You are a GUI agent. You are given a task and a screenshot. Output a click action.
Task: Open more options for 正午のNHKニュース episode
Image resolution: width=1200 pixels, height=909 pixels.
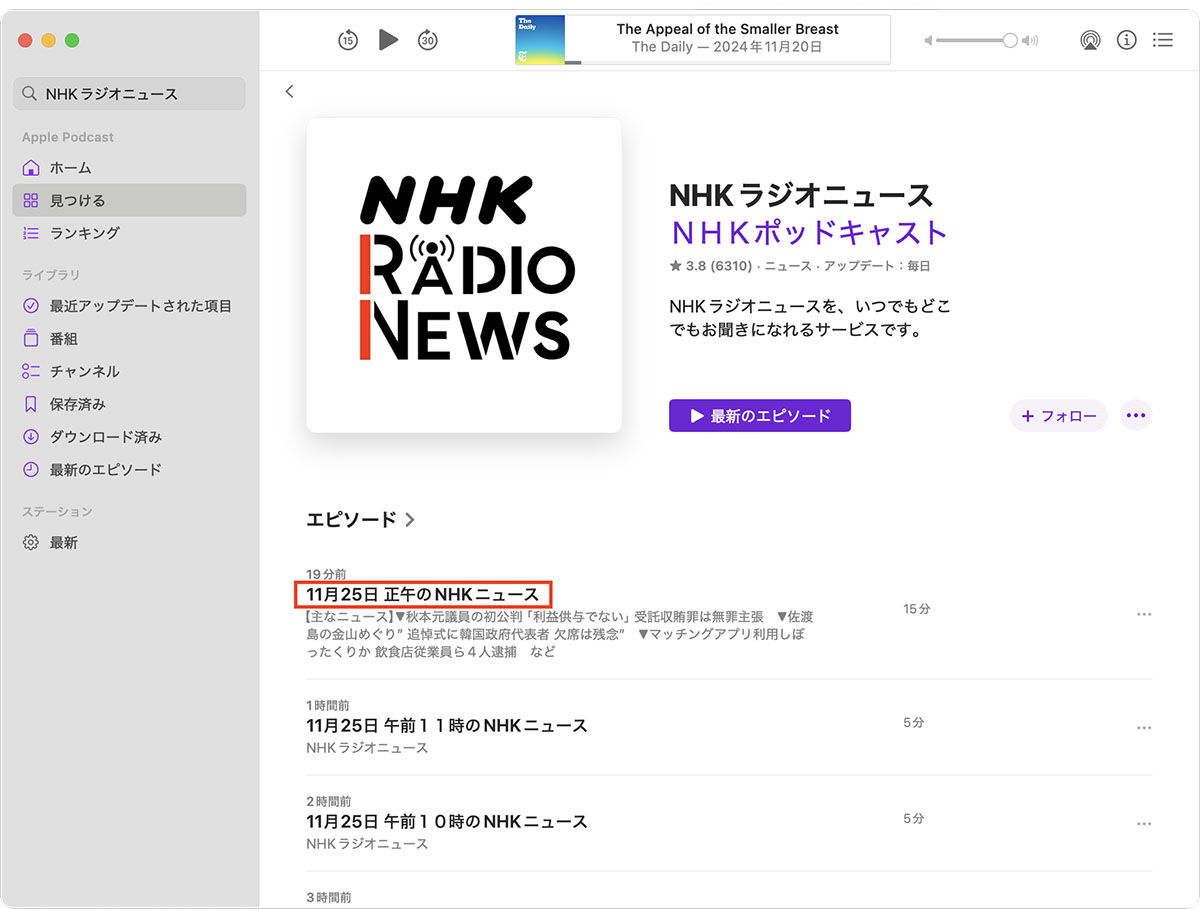click(1144, 614)
